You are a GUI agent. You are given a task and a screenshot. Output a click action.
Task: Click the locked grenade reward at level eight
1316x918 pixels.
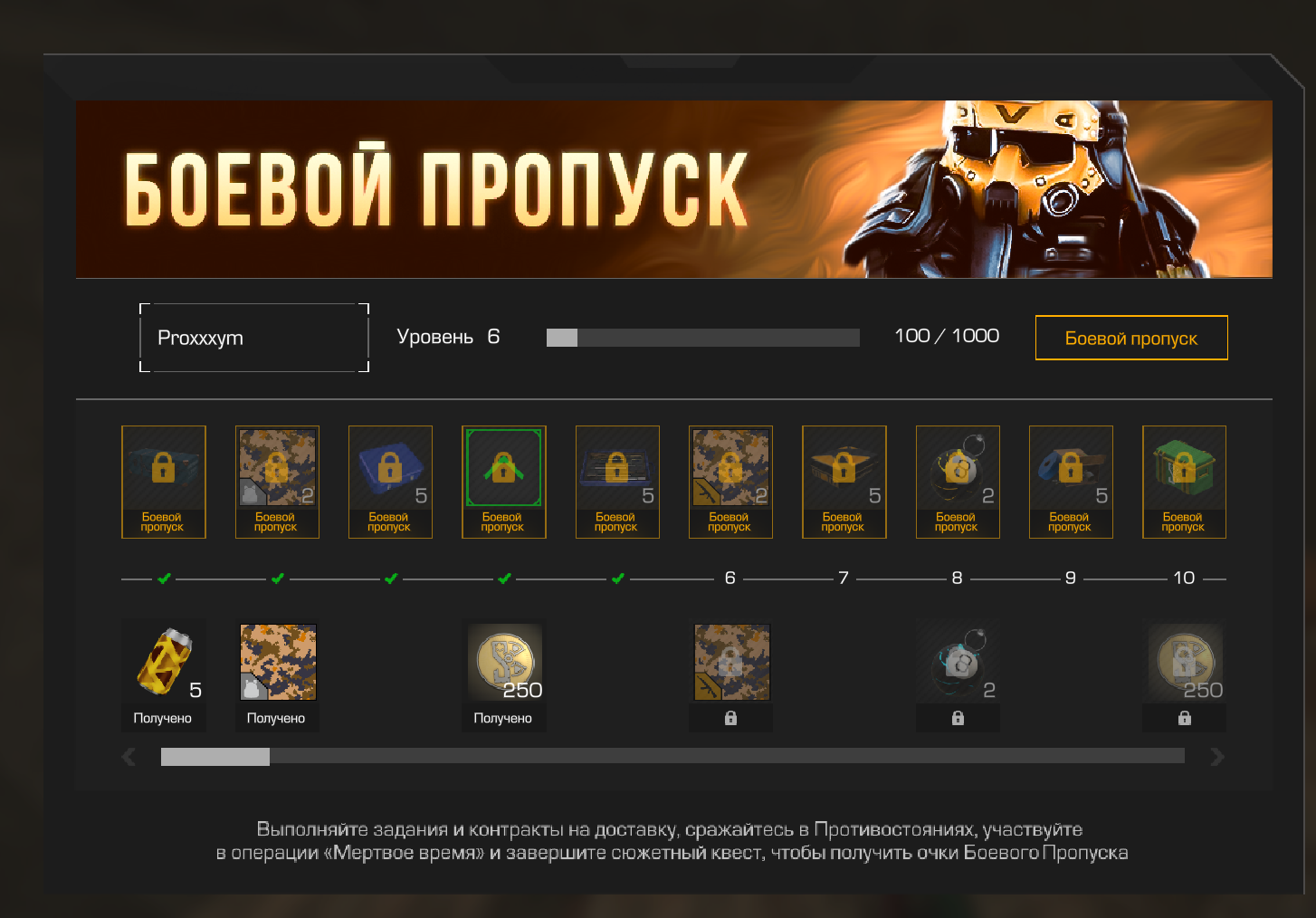[x=958, y=674]
